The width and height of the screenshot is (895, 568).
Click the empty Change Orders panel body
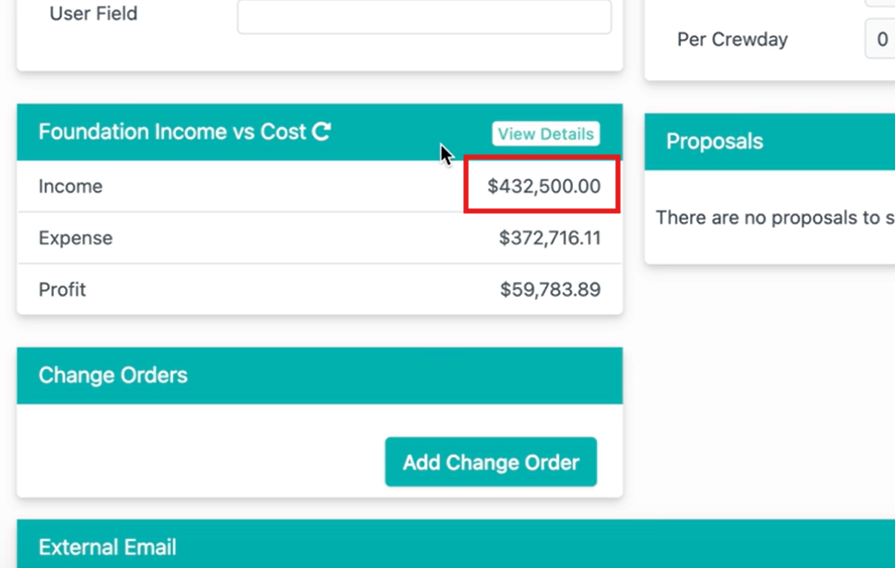click(320, 451)
